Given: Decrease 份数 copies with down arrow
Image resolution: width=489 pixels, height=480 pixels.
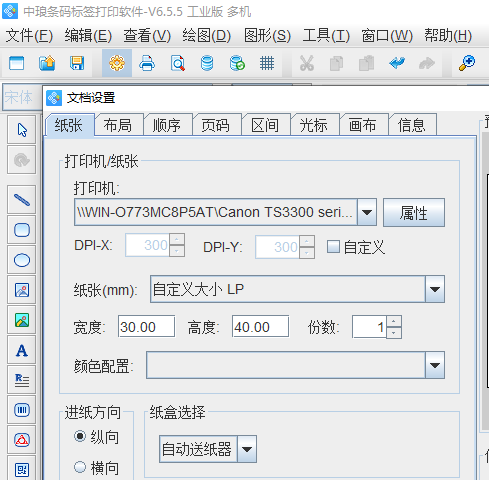Looking at the screenshot, I should click(x=394, y=333).
